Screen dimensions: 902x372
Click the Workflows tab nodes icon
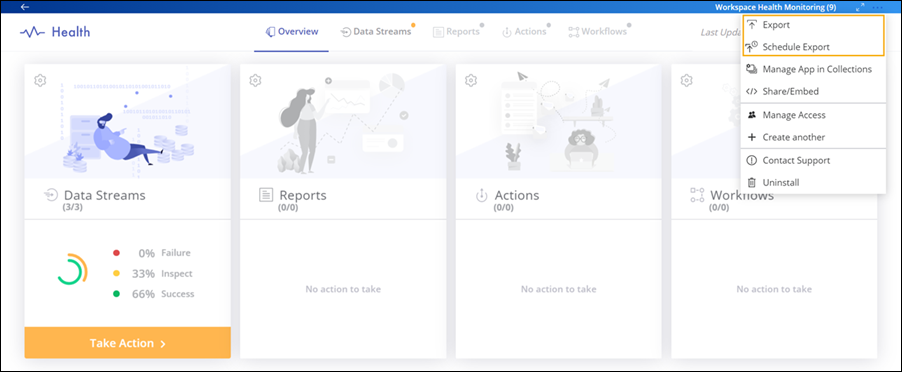(574, 32)
